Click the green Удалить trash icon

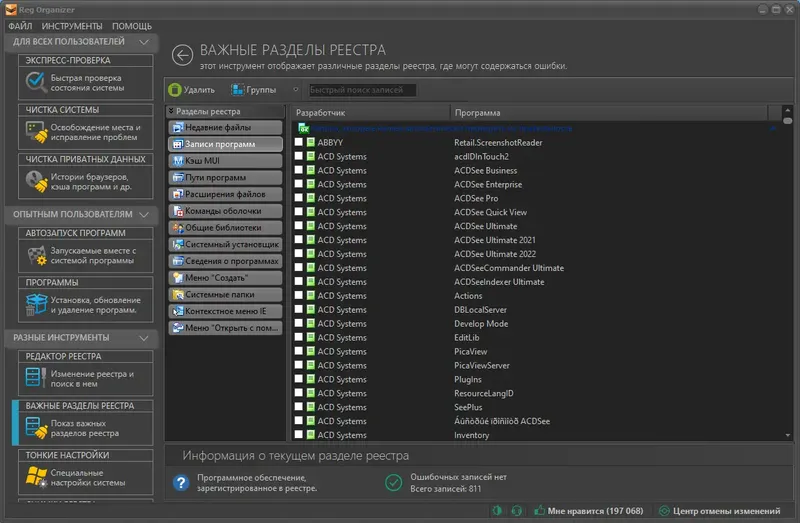(174, 90)
